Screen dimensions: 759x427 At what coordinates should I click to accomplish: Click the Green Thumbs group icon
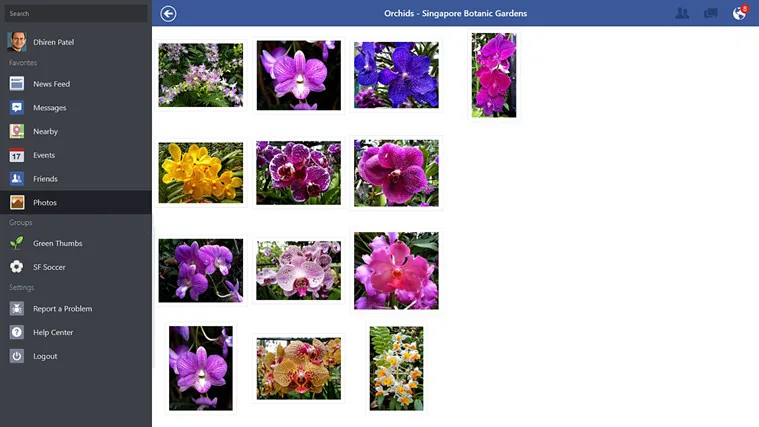(17, 243)
